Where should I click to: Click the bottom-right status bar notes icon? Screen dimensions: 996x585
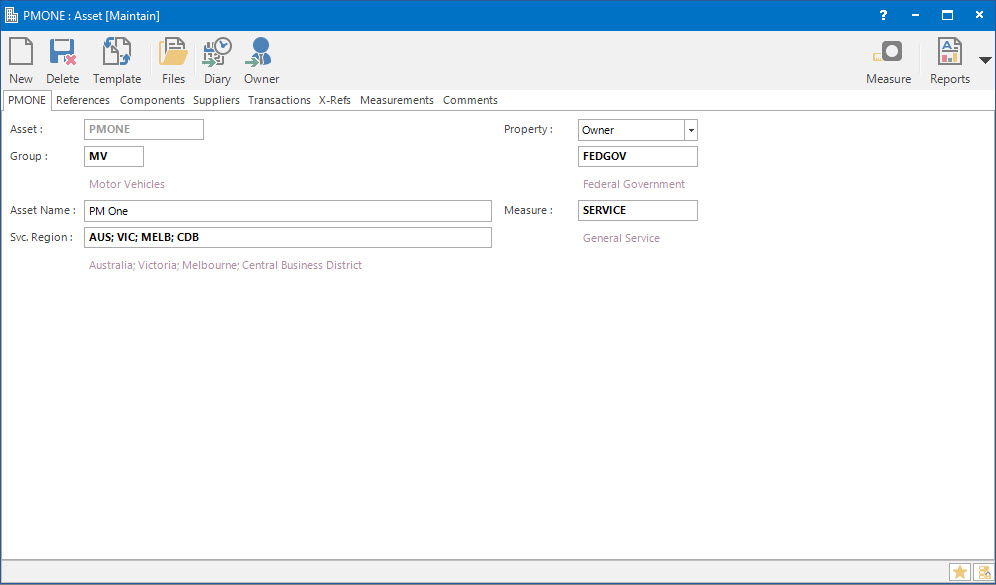coord(983,572)
